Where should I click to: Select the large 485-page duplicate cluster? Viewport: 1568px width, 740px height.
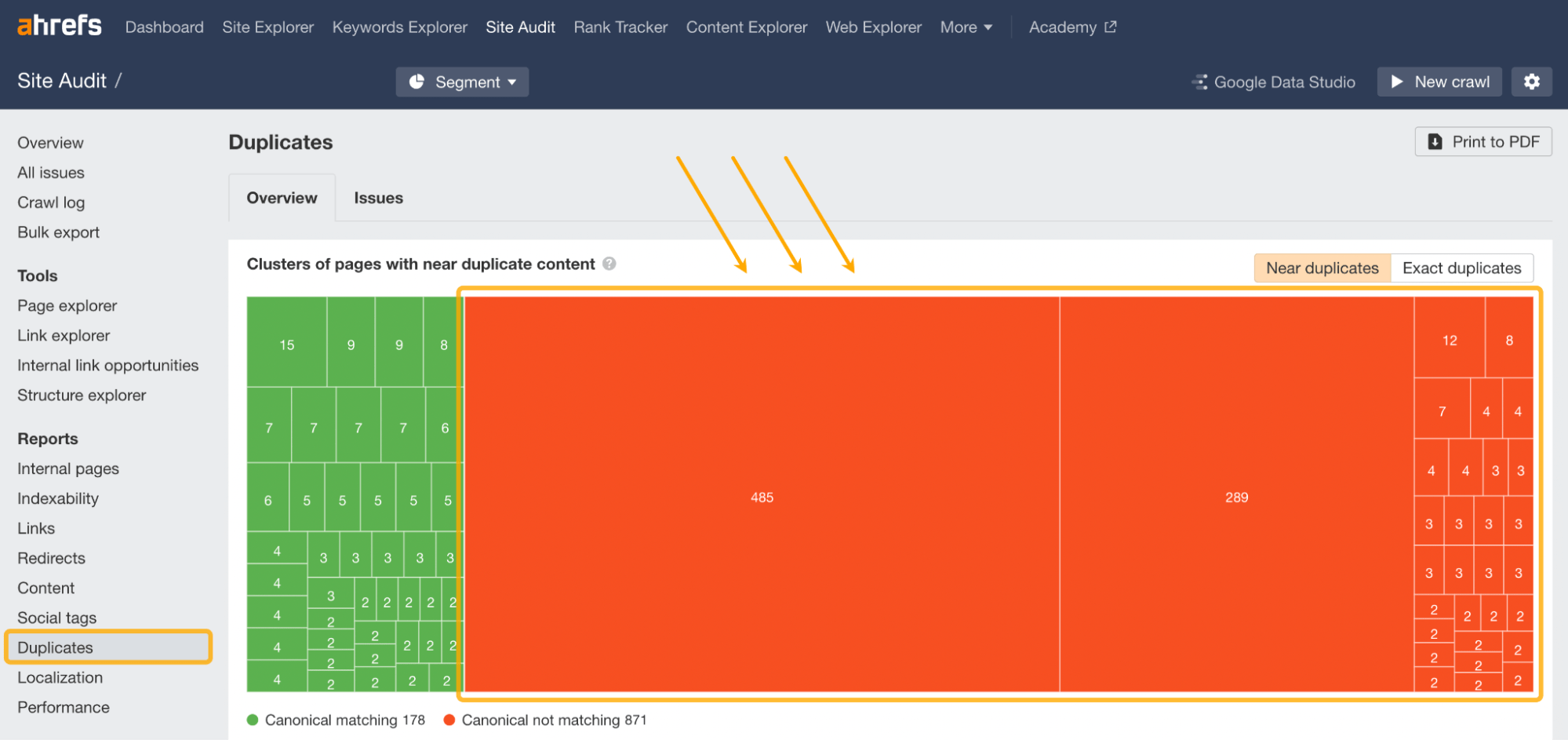point(761,497)
